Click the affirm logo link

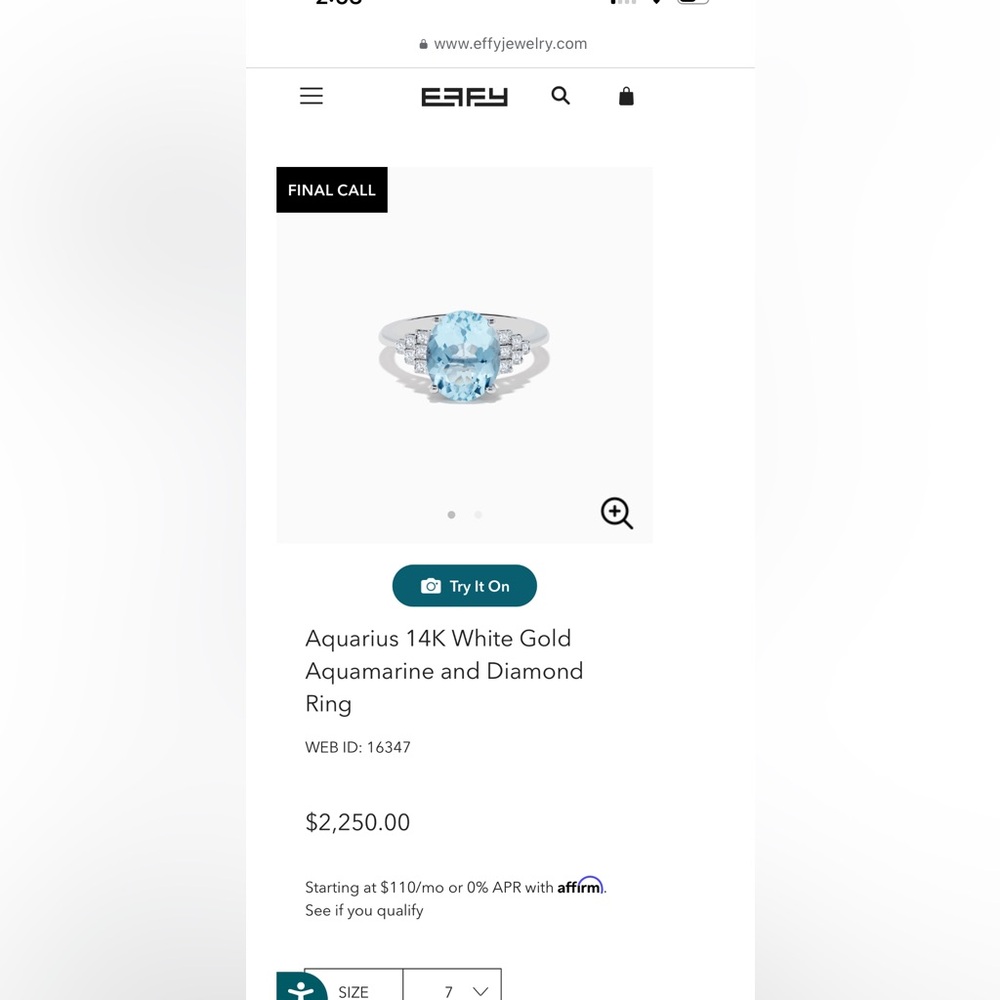pos(580,886)
